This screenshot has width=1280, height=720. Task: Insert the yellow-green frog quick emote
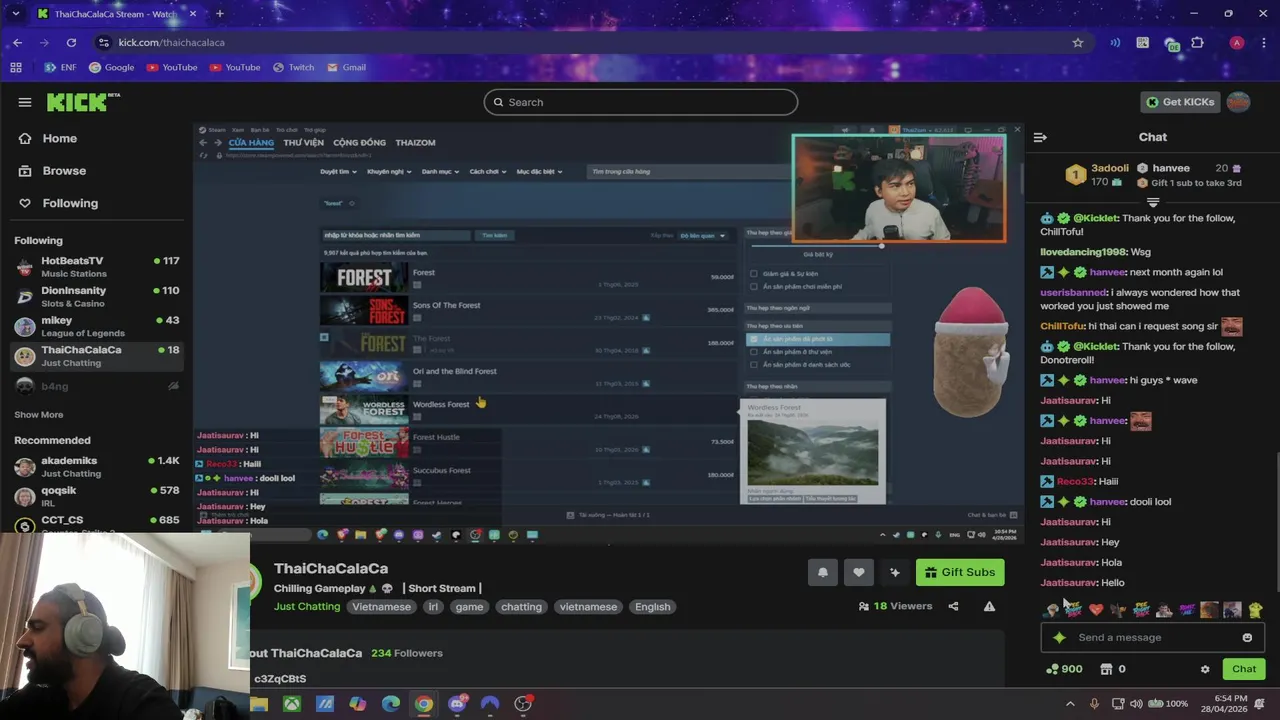tap(1256, 610)
